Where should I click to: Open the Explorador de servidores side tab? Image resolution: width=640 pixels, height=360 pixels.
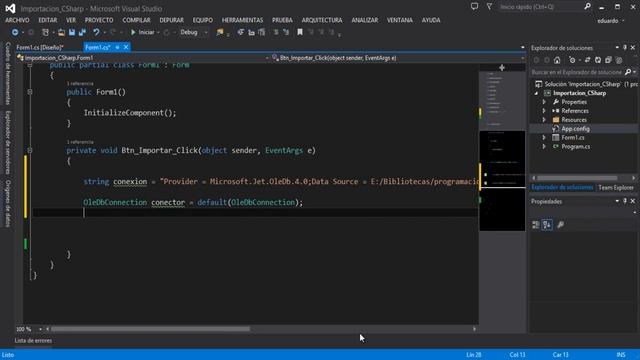click(x=8, y=142)
